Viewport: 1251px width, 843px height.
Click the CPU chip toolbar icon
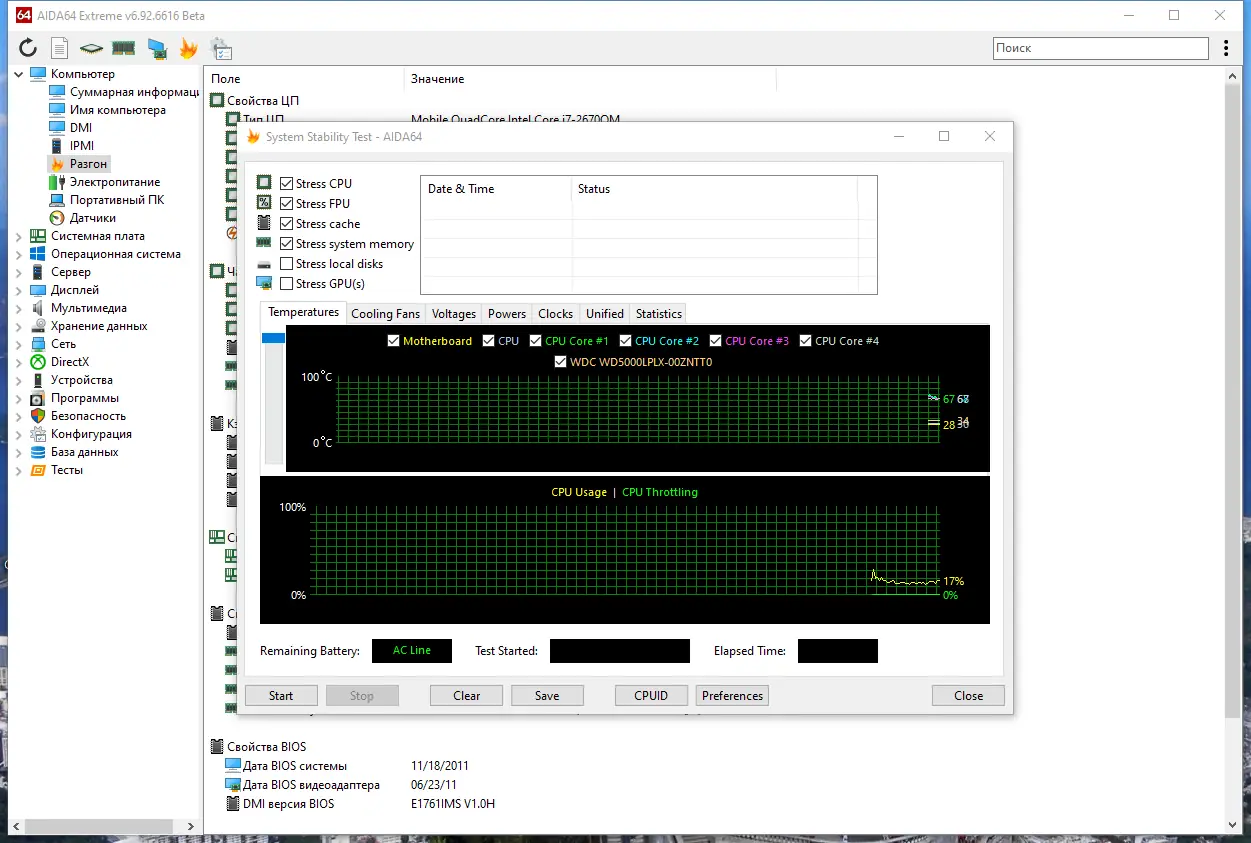coord(92,48)
